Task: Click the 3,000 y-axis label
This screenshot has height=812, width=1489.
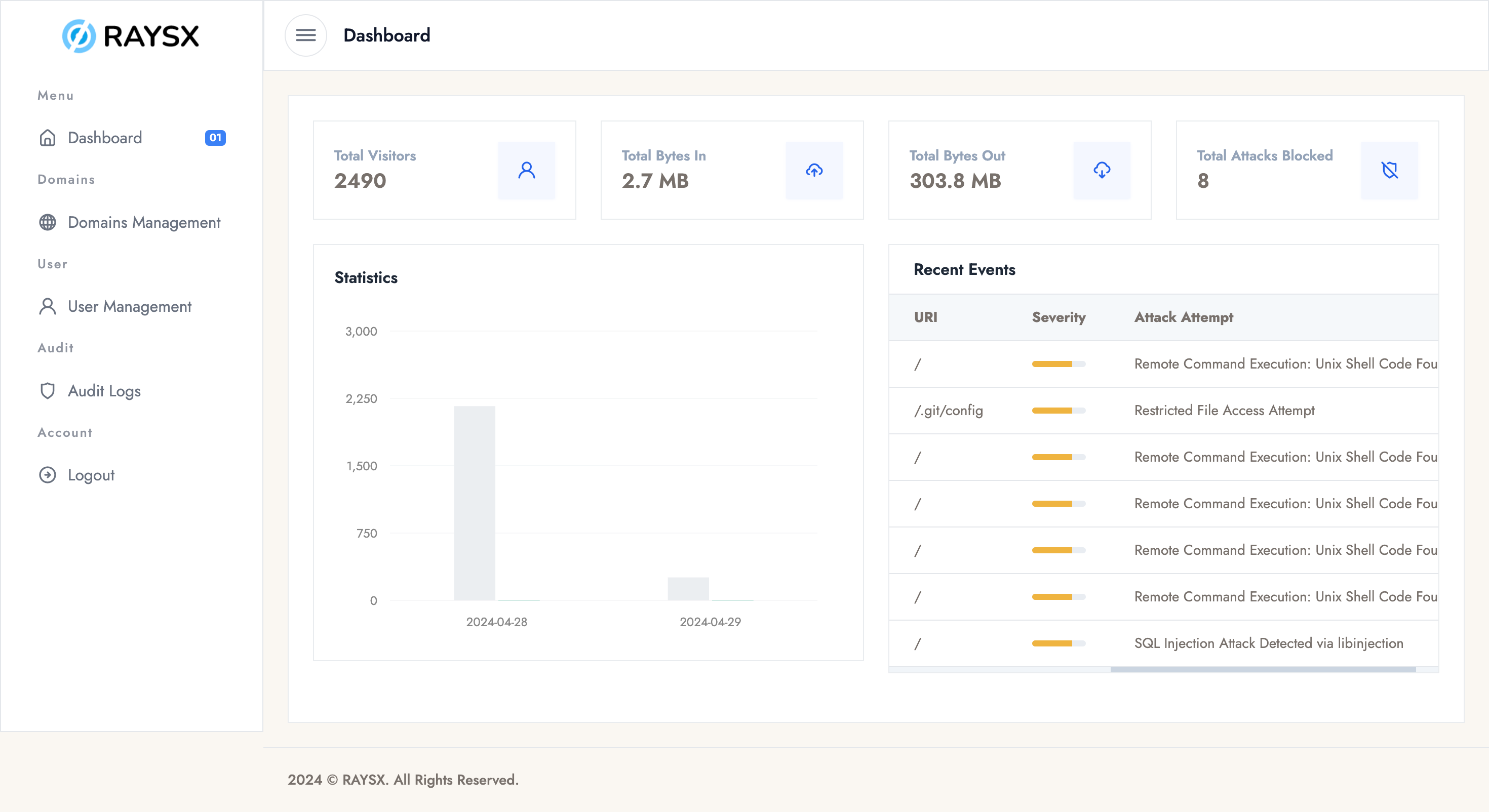Action: coord(361,331)
